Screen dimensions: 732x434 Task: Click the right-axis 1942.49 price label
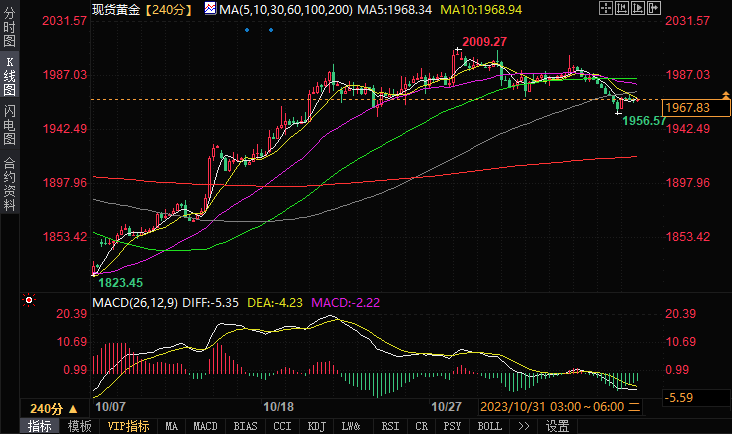pos(688,129)
